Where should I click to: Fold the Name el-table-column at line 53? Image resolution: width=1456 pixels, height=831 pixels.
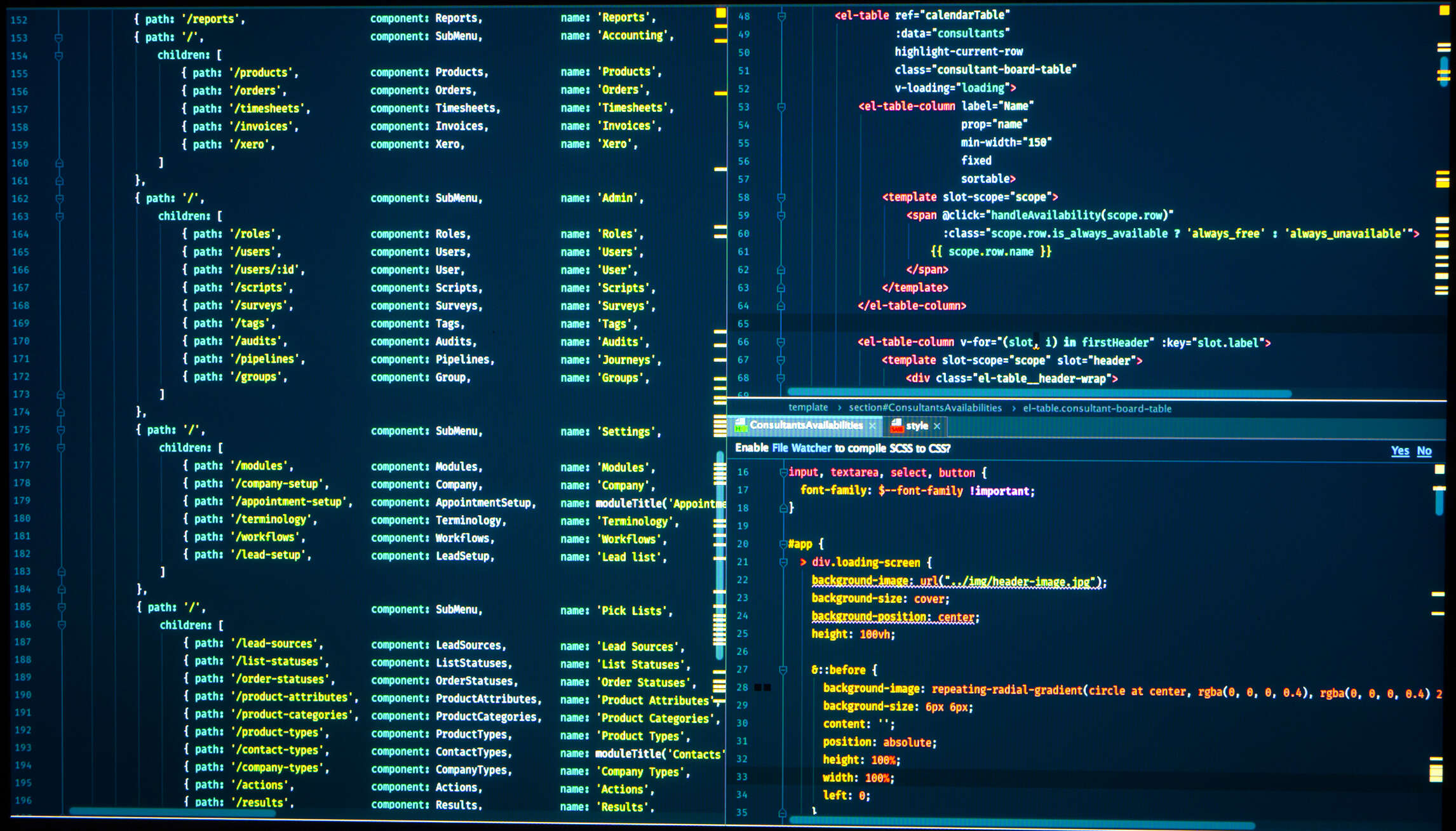point(782,107)
